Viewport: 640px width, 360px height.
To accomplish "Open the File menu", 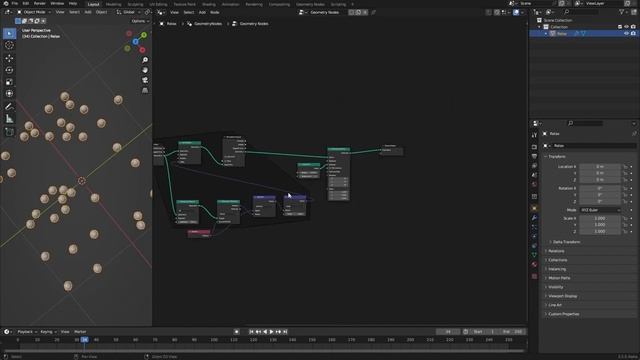I will coord(15,3).
